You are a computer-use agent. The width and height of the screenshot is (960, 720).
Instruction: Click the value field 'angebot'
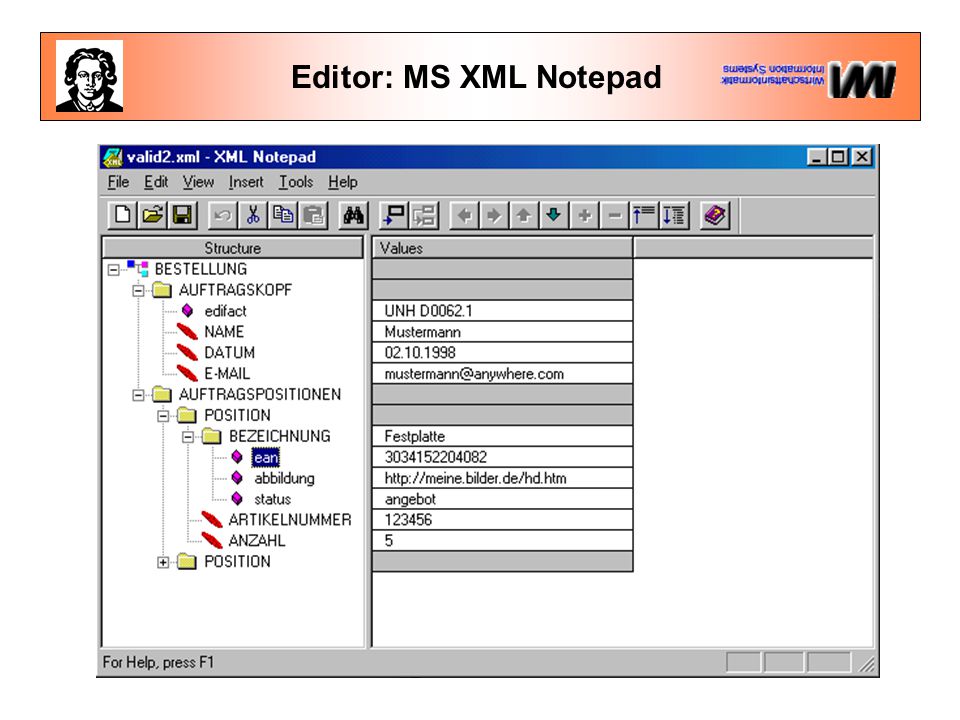click(x=503, y=499)
